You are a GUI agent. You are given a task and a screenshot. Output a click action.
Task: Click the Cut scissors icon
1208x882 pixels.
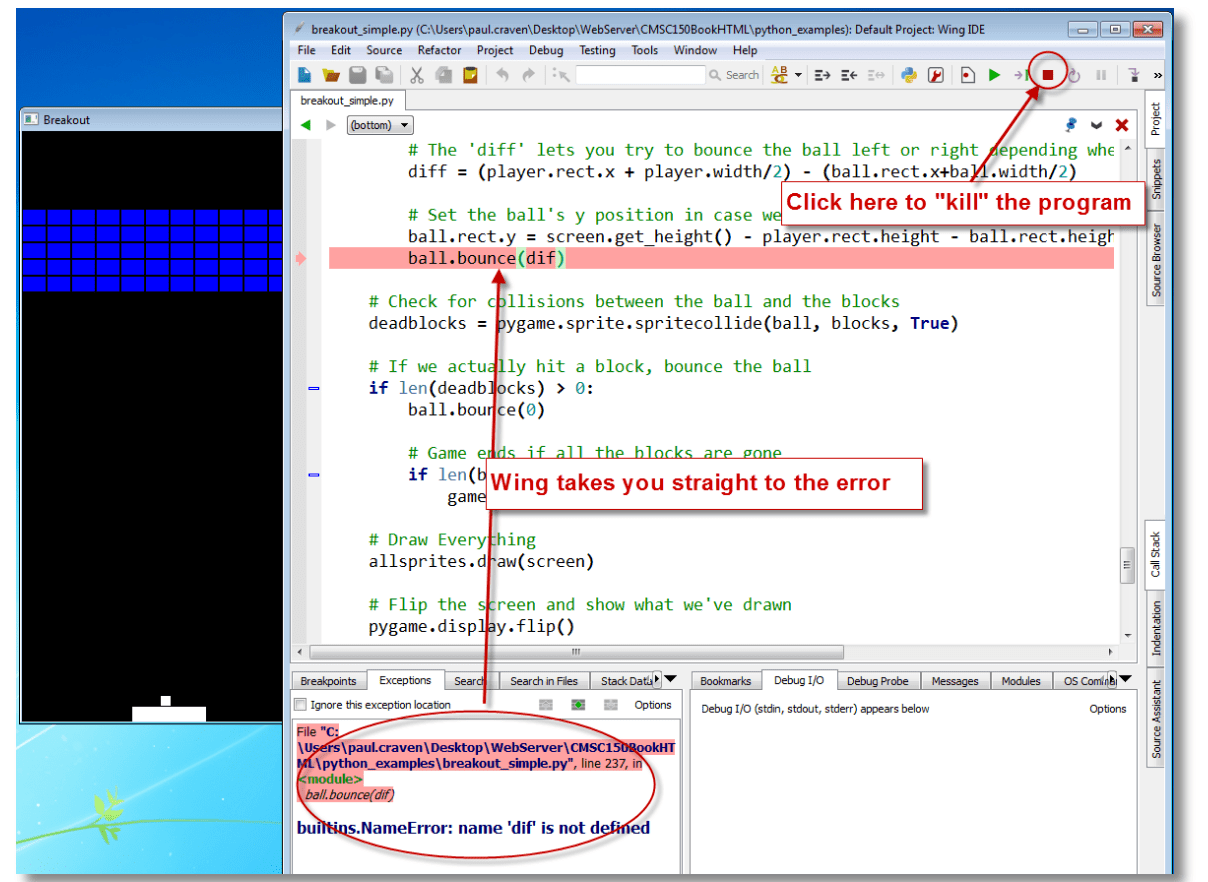[417, 75]
